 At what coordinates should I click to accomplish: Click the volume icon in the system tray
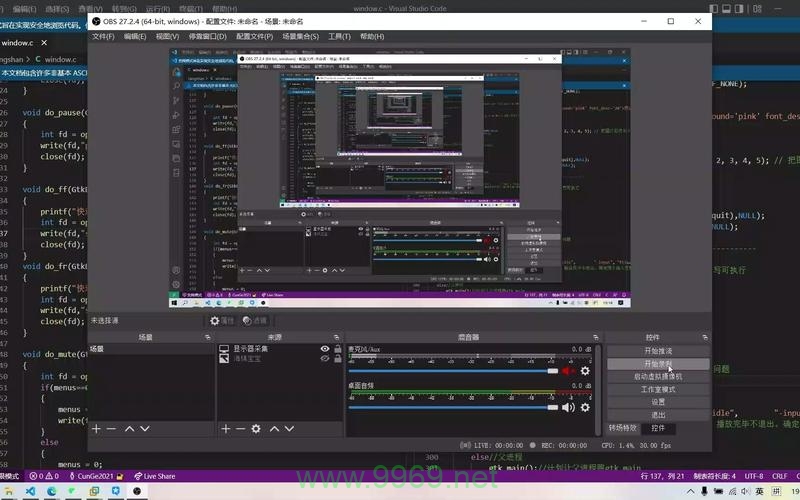pos(745,491)
